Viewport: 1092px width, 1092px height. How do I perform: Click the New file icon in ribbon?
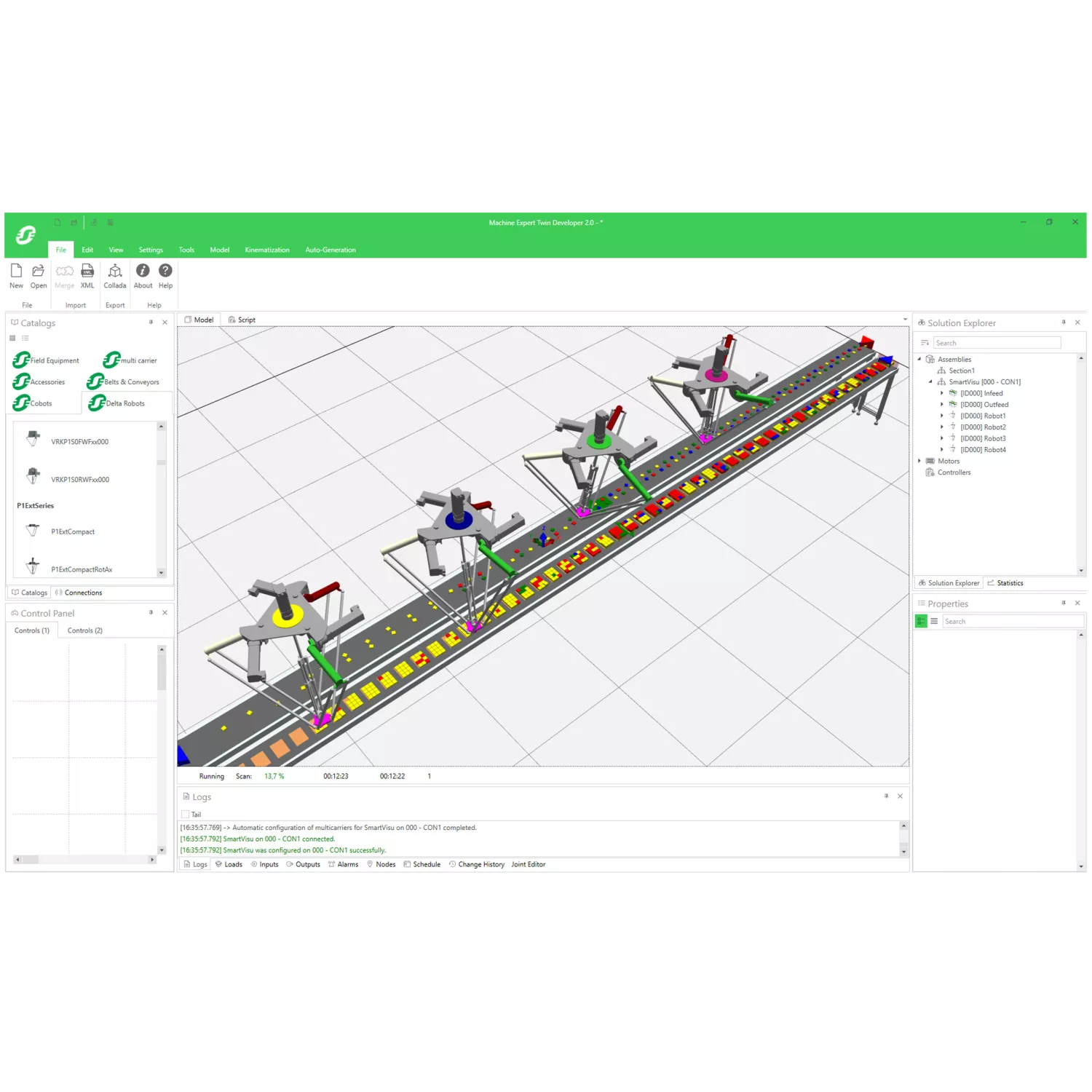point(16,272)
